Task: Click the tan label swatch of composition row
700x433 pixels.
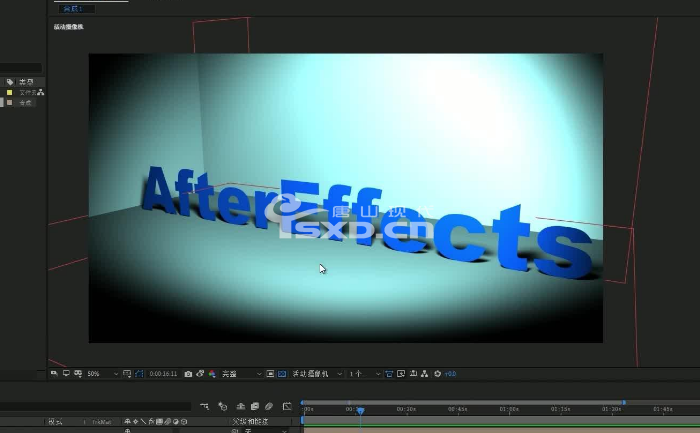Action: tap(9, 103)
